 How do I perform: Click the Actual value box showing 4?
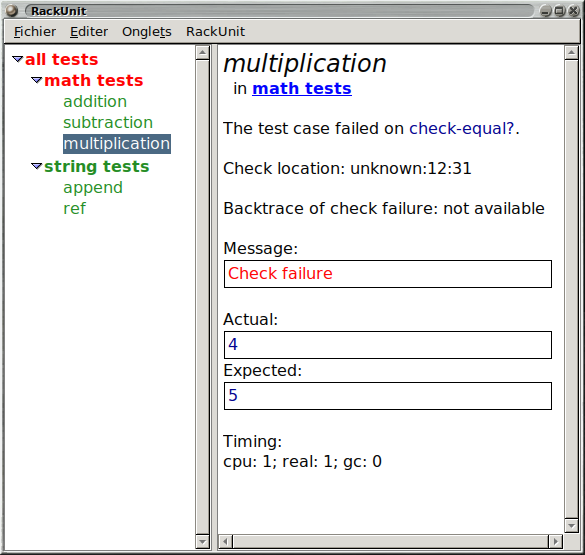[x=388, y=345]
